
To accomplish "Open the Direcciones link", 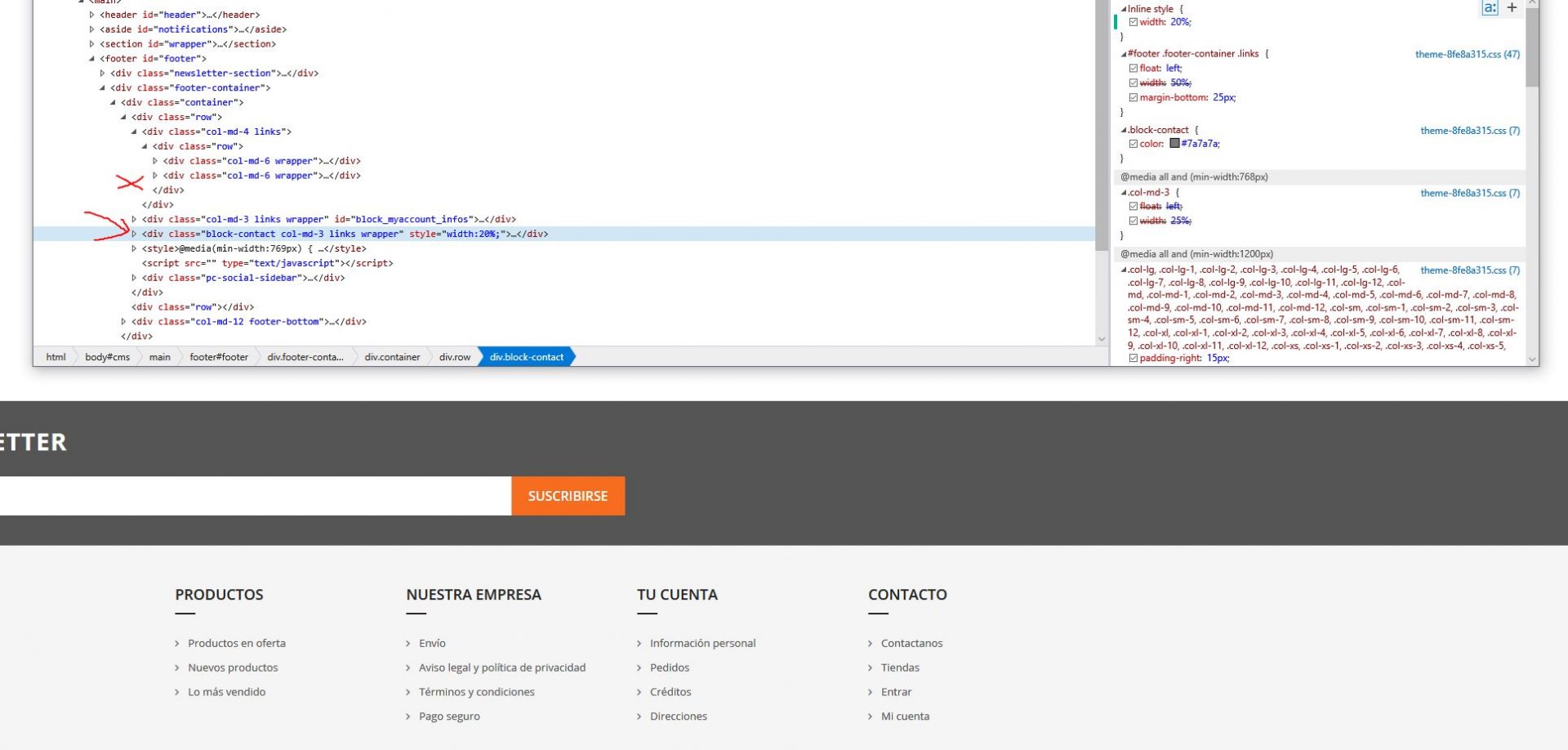I will click(679, 717).
